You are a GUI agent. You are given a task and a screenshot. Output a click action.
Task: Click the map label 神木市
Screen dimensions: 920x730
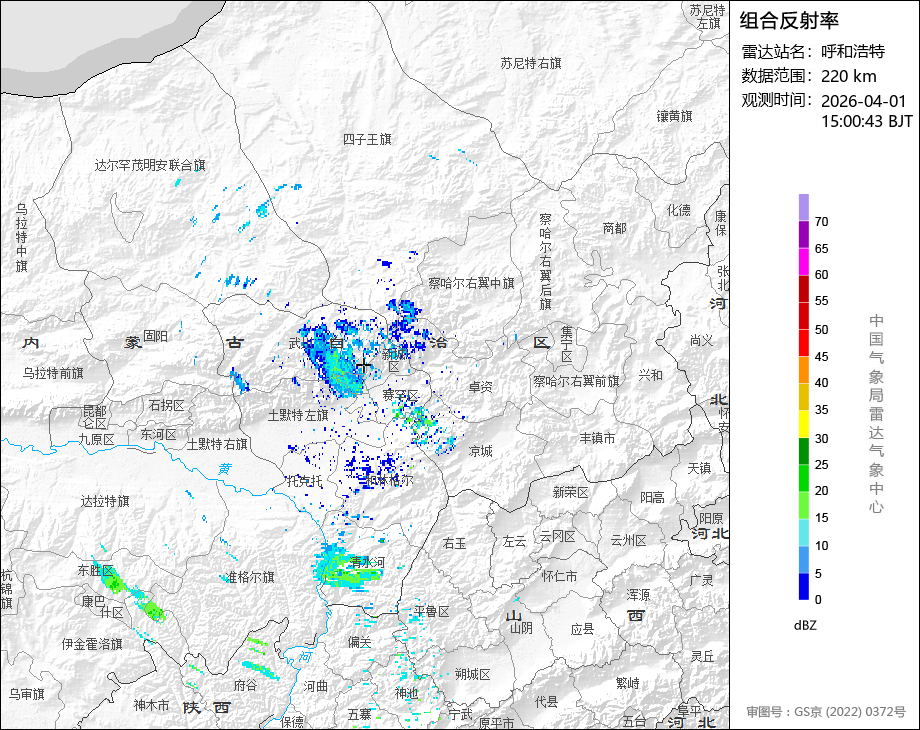click(x=151, y=705)
